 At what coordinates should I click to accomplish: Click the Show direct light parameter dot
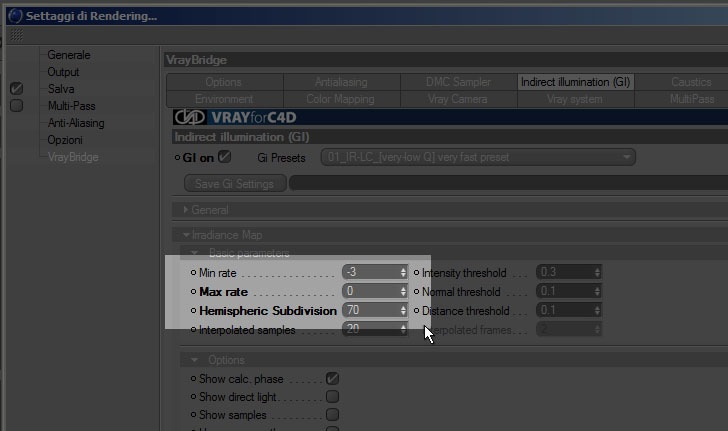click(194, 397)
